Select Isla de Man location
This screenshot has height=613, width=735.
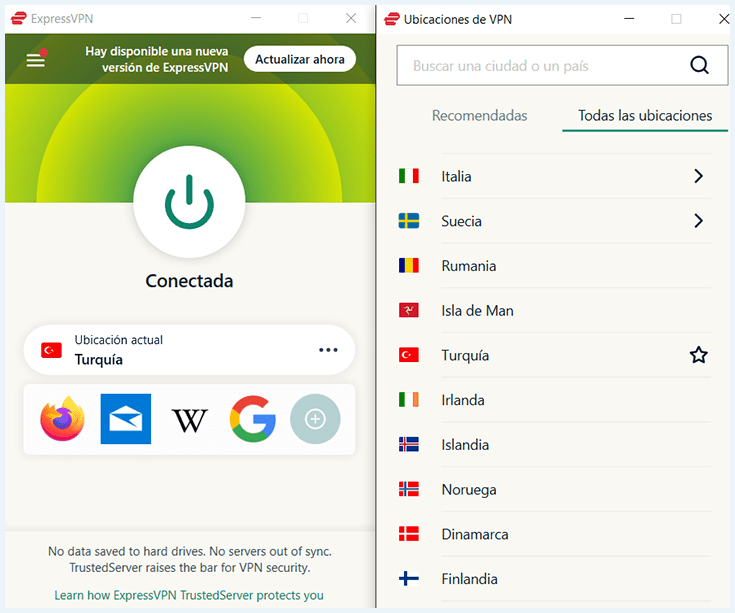tap(554, 310)
